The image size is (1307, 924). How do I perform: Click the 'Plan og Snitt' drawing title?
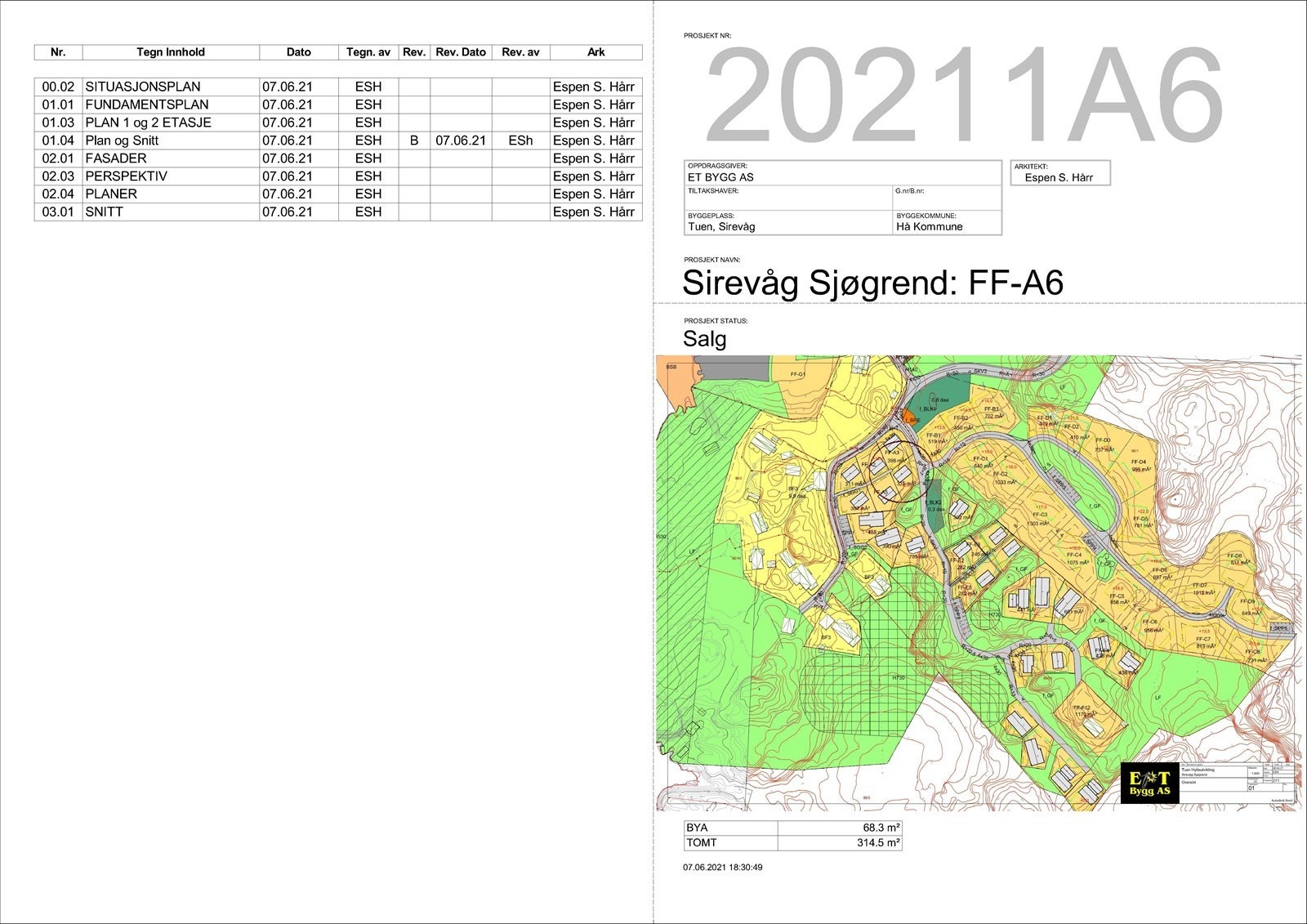point(122,141)
